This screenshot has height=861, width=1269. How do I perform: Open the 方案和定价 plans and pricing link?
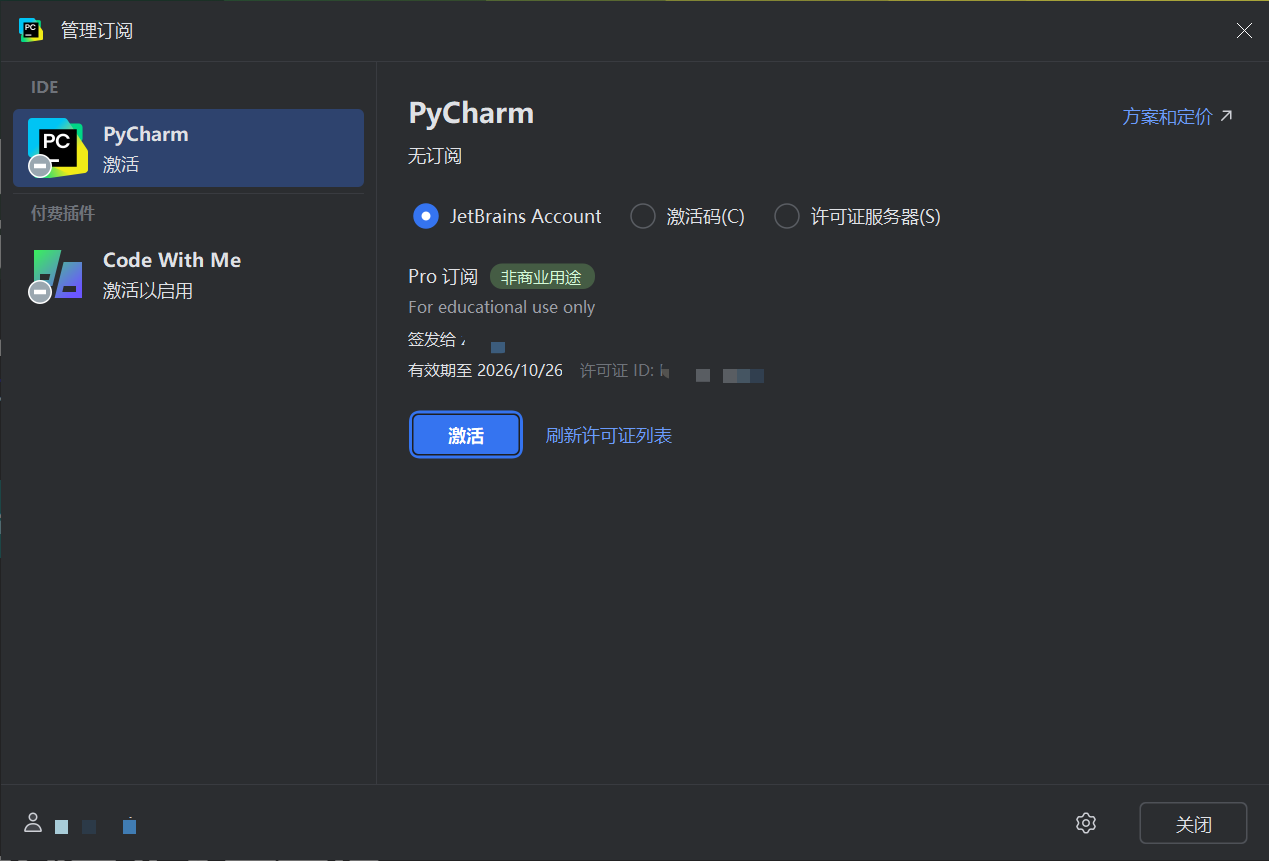pyautogui.click(x=1178, y=116)
